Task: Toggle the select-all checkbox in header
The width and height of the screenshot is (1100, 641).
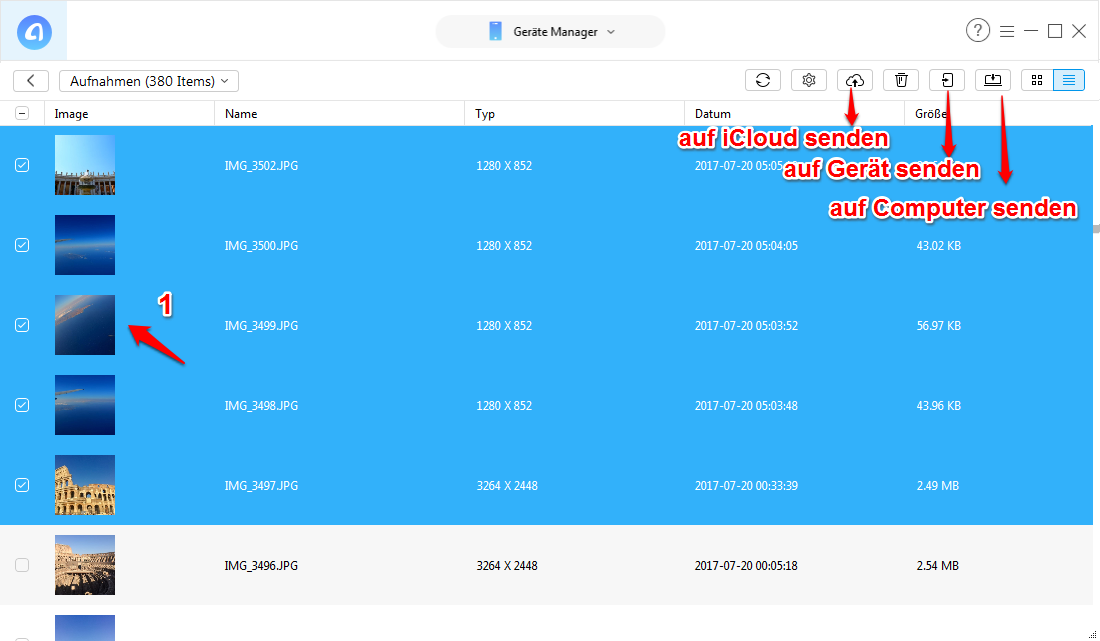Action: pos(22,114)
